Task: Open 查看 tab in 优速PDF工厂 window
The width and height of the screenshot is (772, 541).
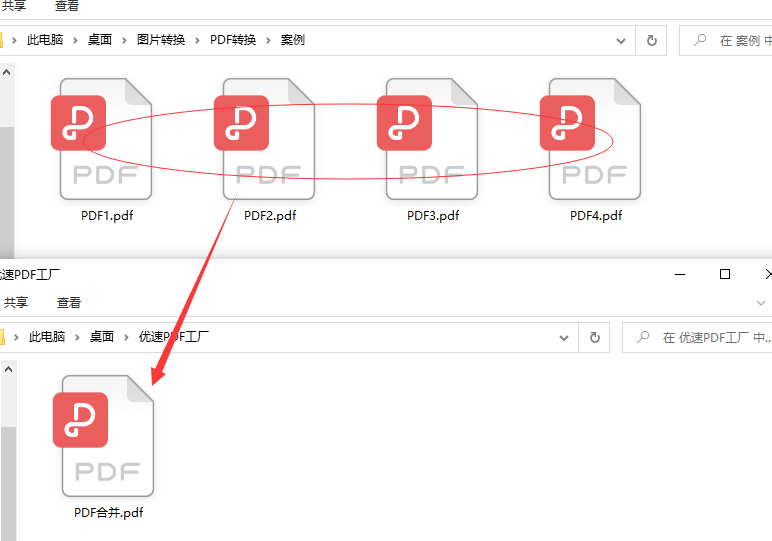Action: pos(68,302)
